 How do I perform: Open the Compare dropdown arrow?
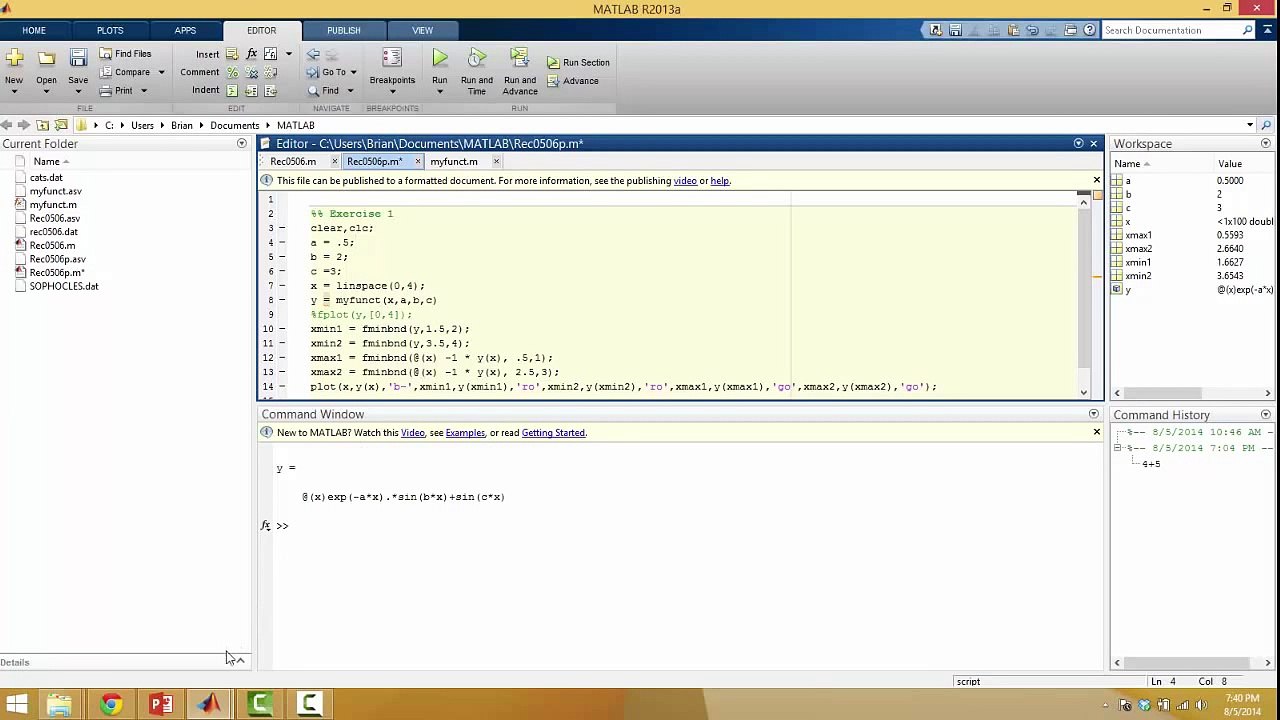[161, 72]
